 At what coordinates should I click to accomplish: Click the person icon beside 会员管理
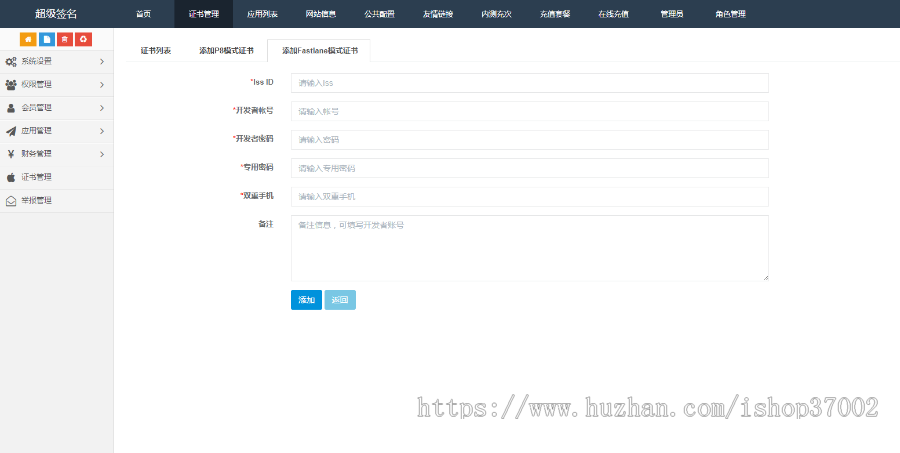pyautogui.click(x=11, y=108)
